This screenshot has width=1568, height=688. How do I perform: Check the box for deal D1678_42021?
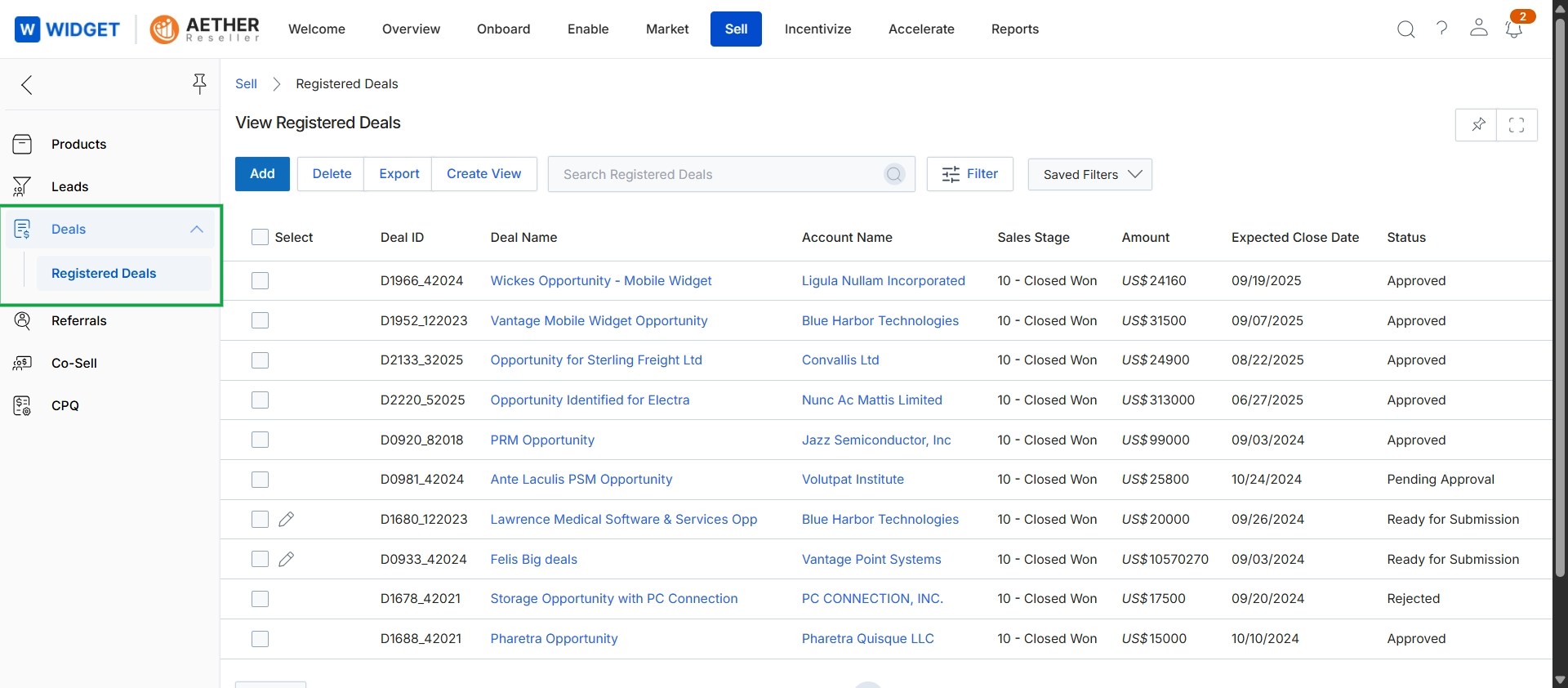tap(260, 599)
